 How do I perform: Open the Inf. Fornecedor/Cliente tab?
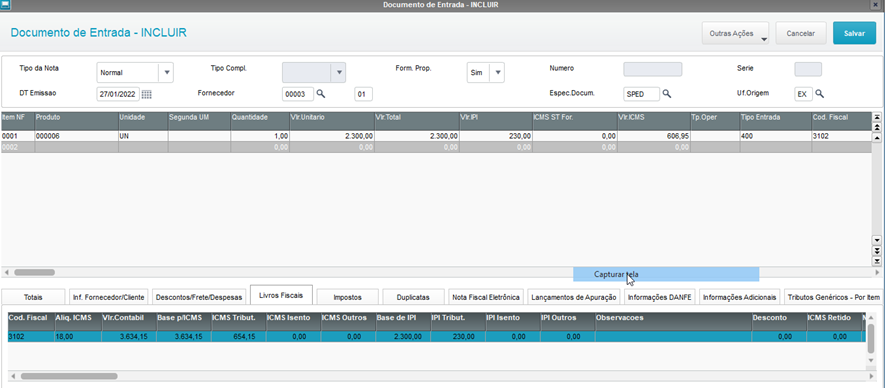point(108,297)
